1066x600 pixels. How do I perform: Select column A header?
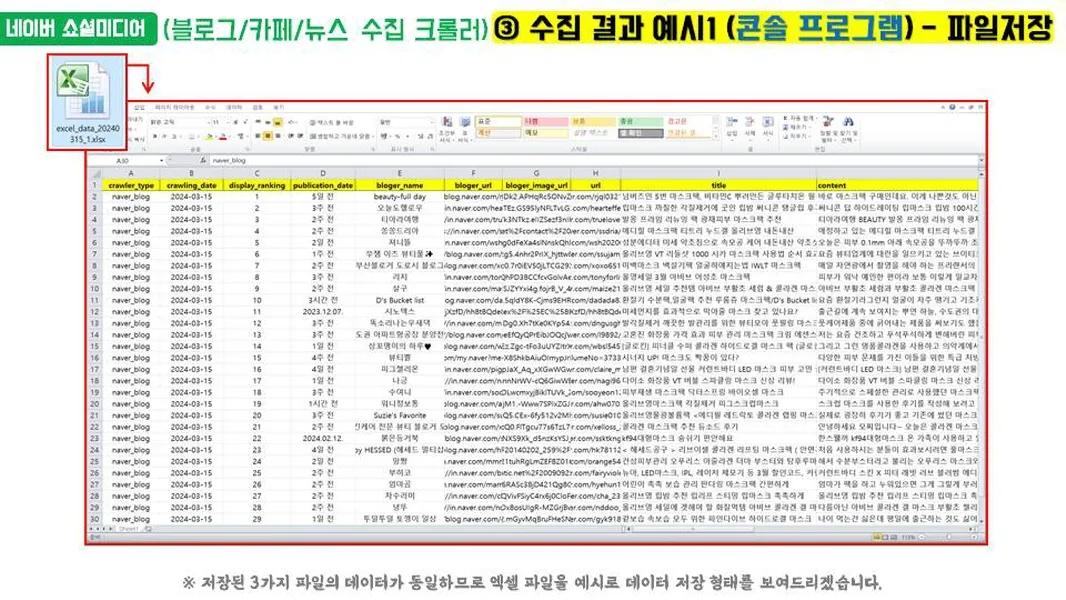[130, 173]
